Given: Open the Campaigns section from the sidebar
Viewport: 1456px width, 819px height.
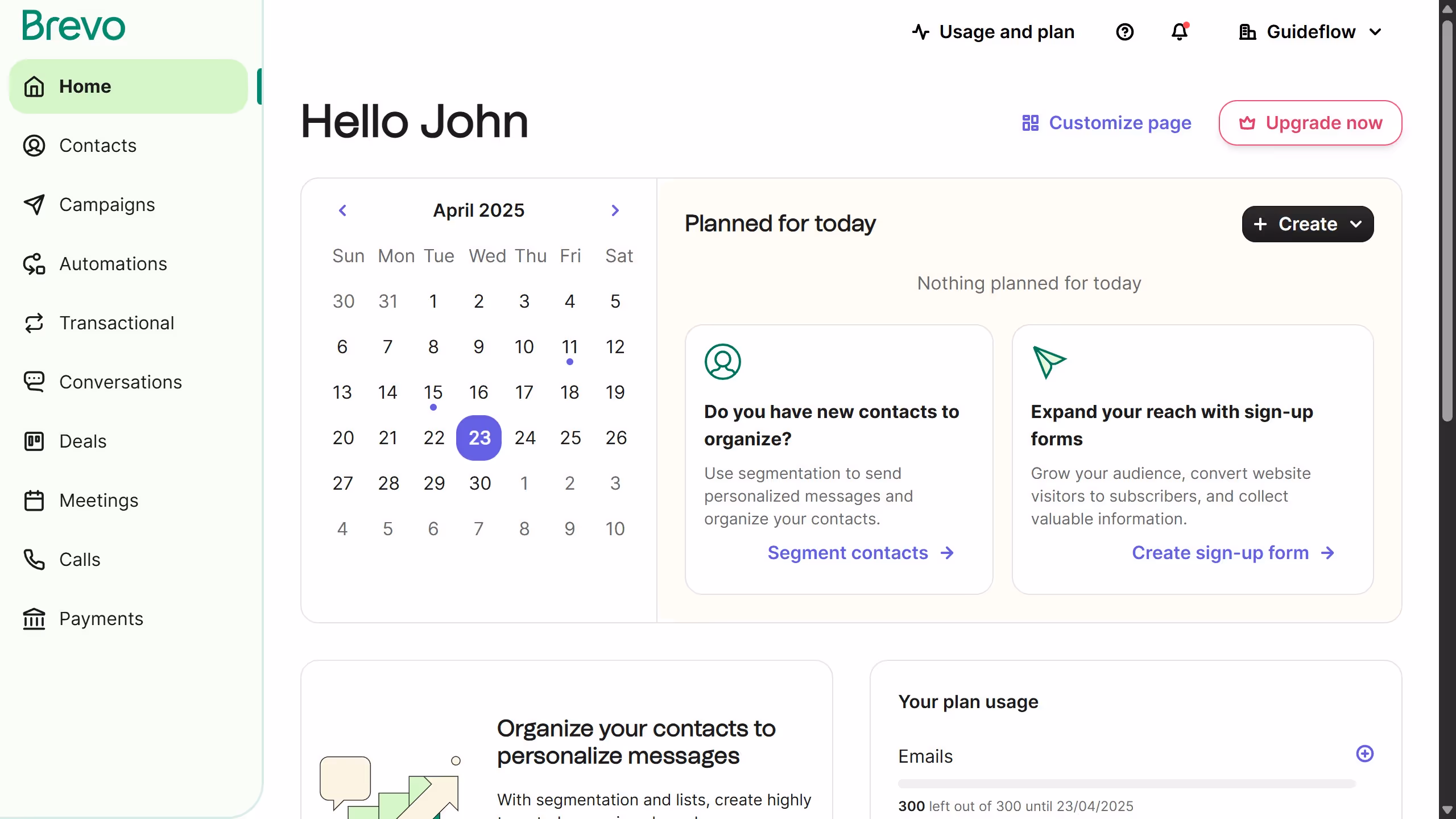Looking at the screenshot, I should [107, 205].
